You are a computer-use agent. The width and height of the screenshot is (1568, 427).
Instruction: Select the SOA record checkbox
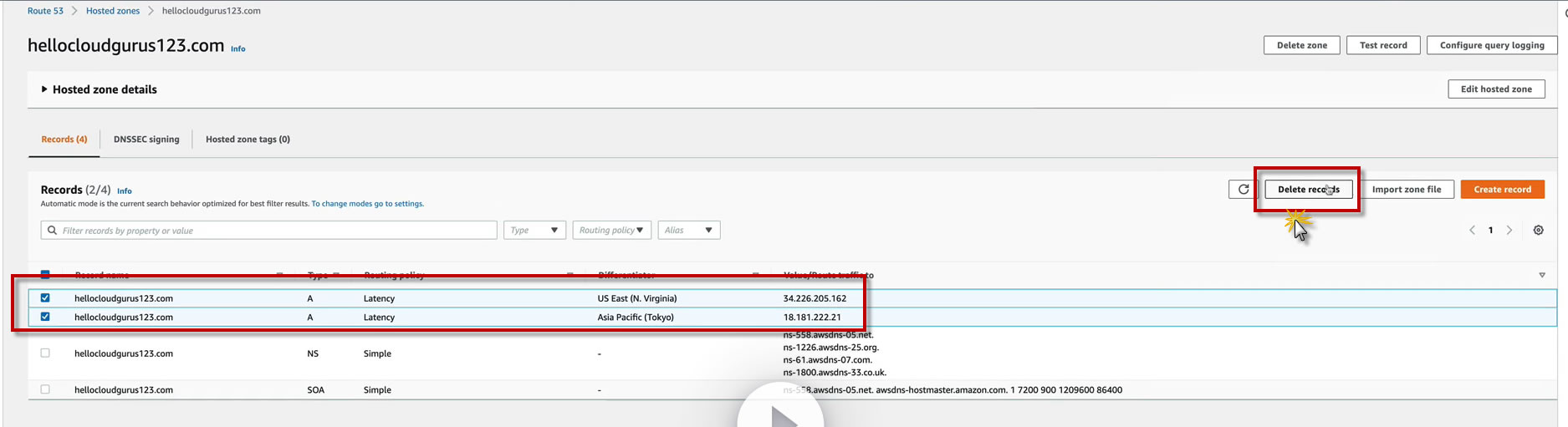pos(45,389)
